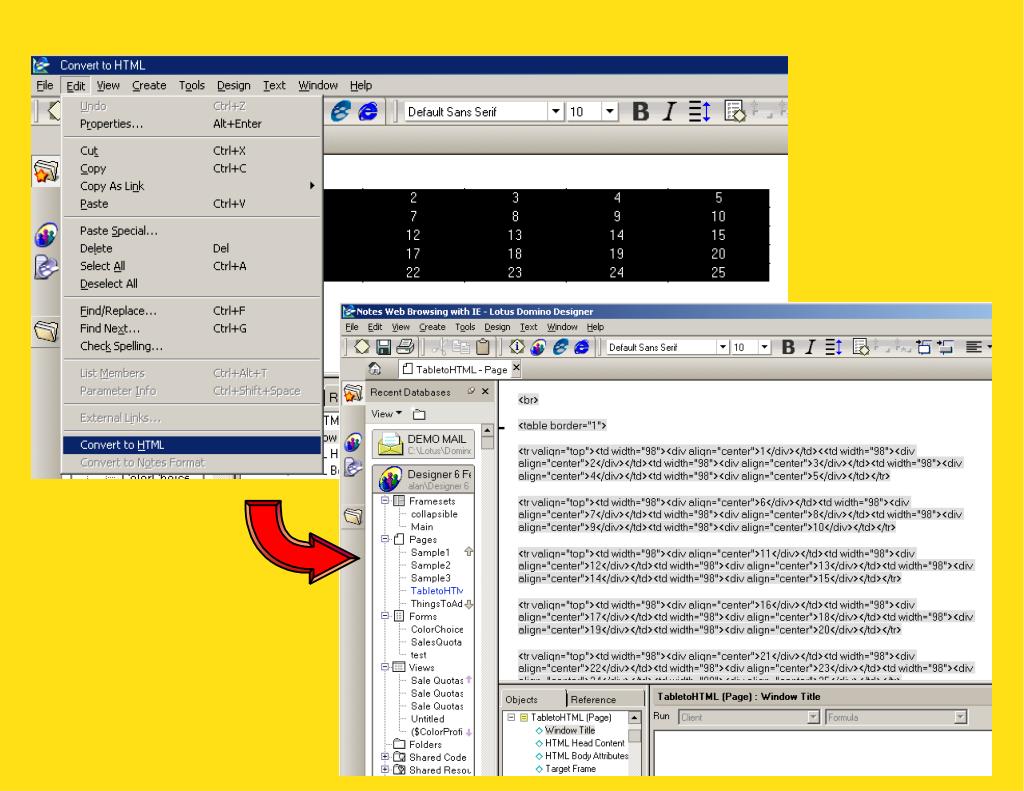Click bookmark favorites icon in Domino Designer sidebar

click(353, 393)
